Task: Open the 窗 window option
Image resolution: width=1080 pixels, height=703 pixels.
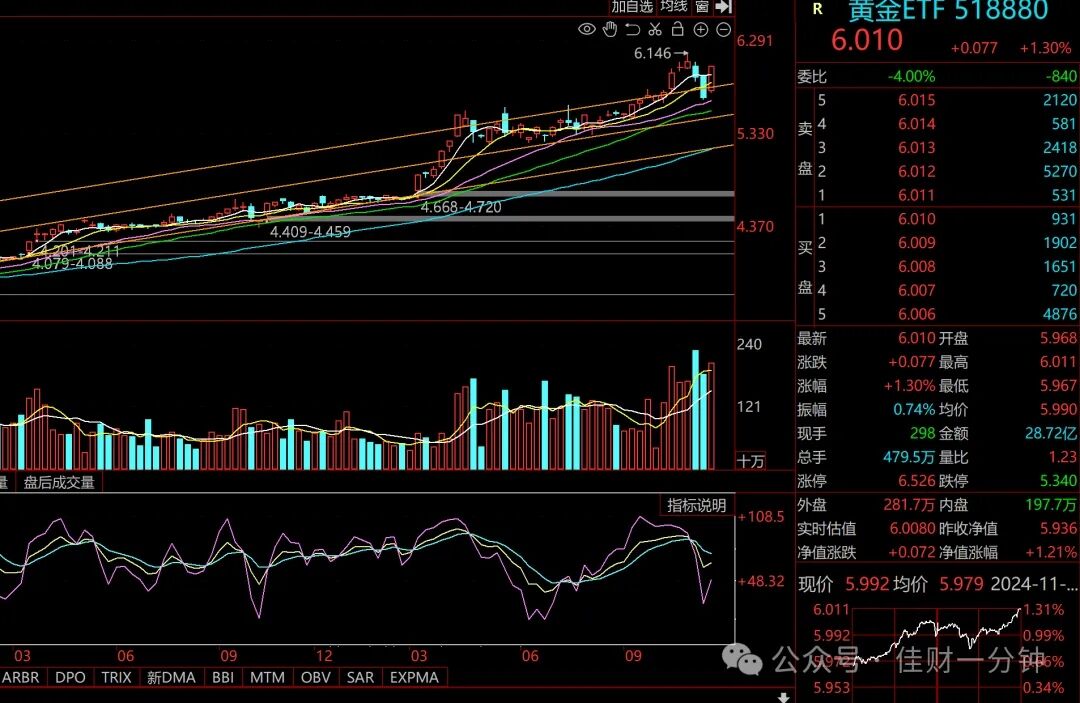Action: pyautogui.click(x=702, y=6)
